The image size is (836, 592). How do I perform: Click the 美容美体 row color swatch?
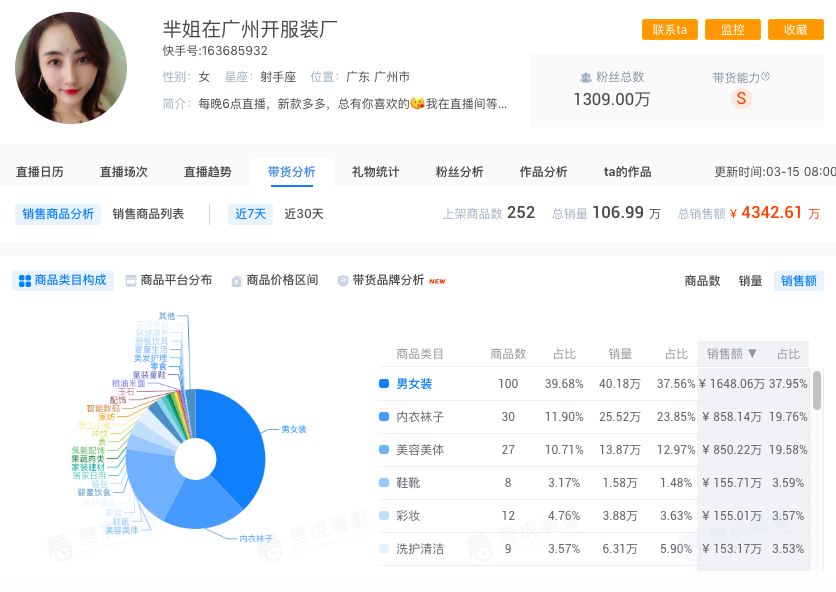[x=384, y=450]
